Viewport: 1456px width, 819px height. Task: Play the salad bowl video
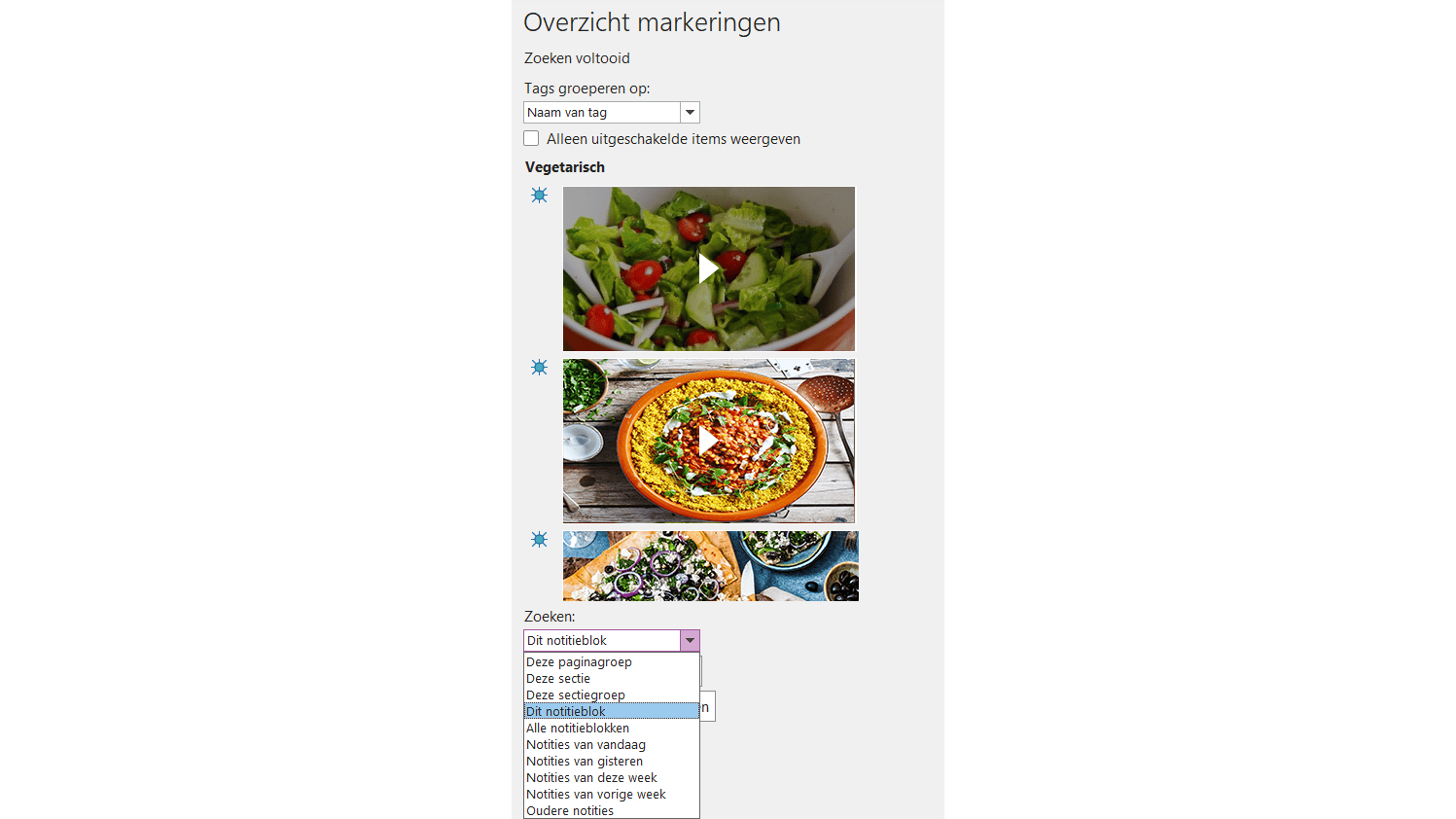709,268
